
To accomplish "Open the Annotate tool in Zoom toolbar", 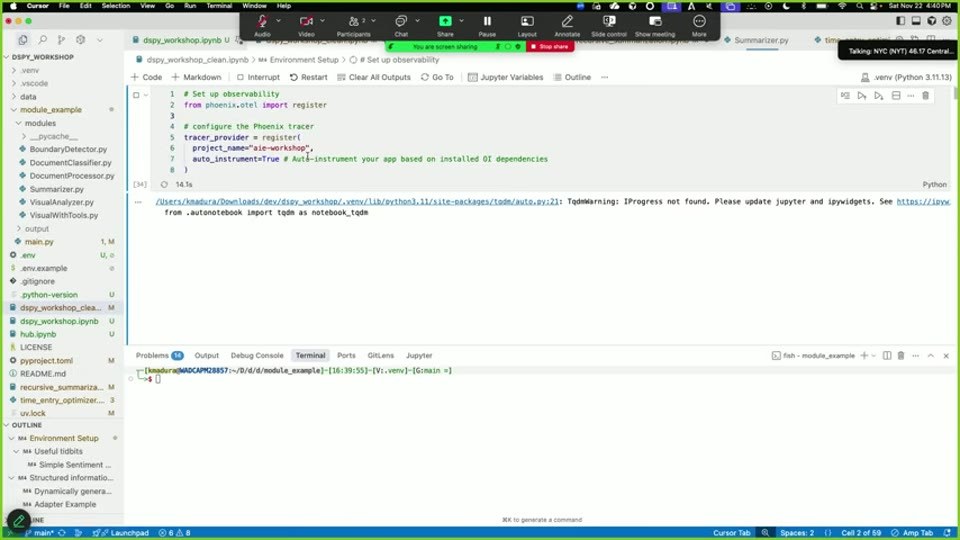I will (x=567, y=25).
